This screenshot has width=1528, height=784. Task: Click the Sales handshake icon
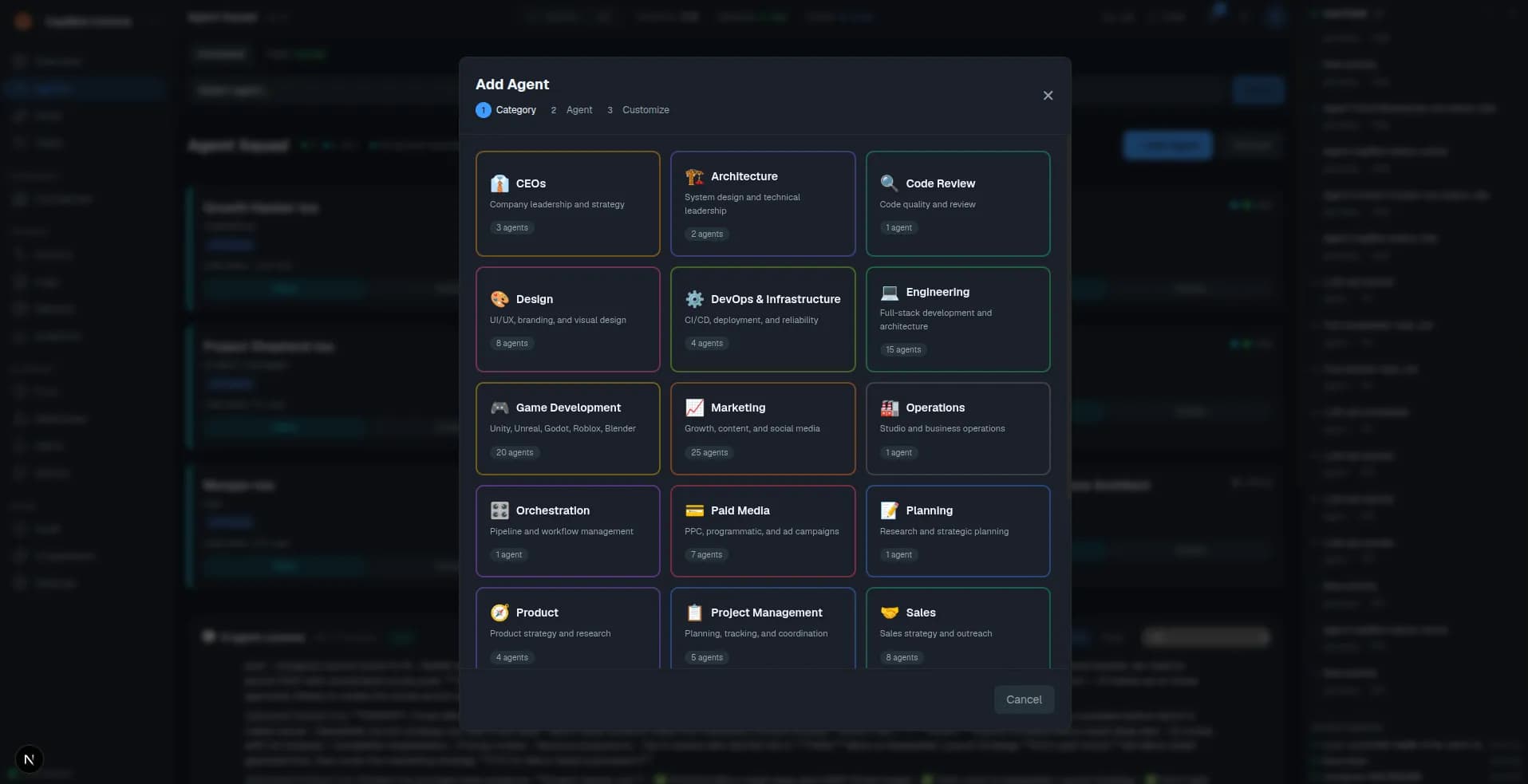click(x=889, y=613)
